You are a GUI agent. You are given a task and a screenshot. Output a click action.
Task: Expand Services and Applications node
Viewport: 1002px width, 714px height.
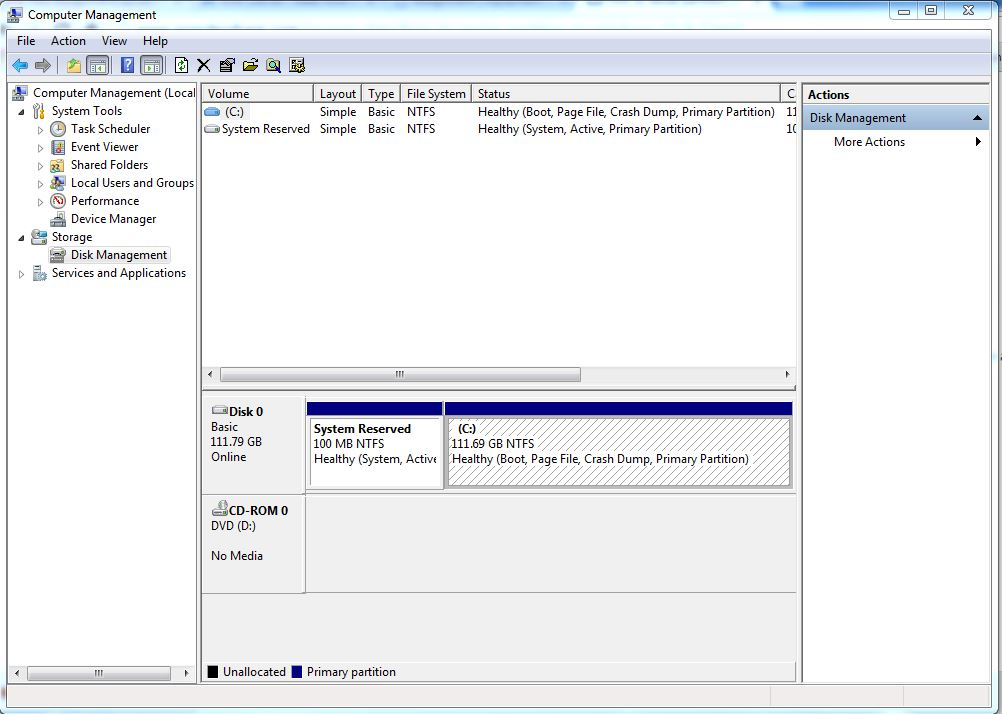coord(22,274)
